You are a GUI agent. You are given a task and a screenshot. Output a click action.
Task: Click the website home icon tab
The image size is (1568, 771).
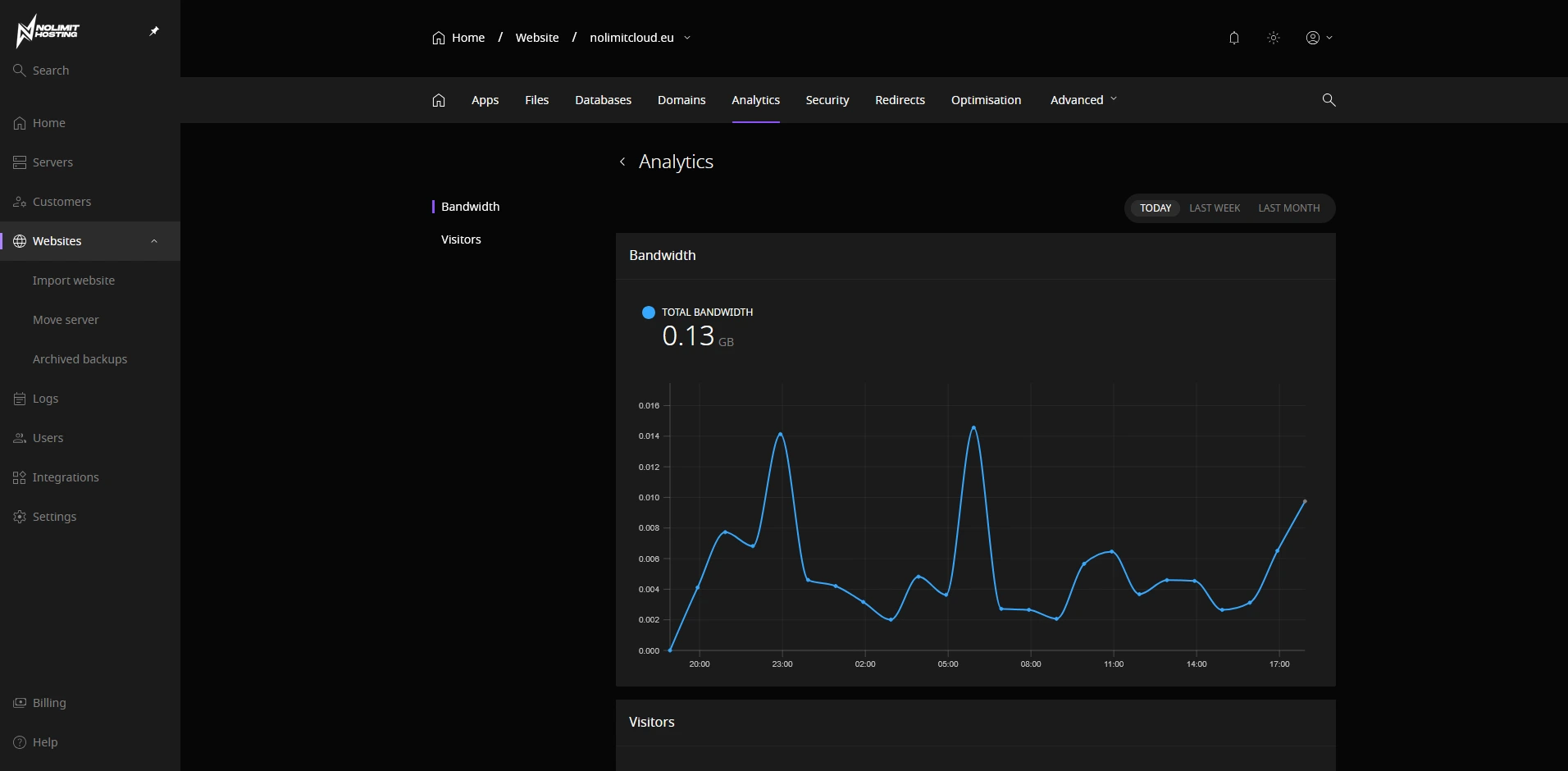click(439, 100)
